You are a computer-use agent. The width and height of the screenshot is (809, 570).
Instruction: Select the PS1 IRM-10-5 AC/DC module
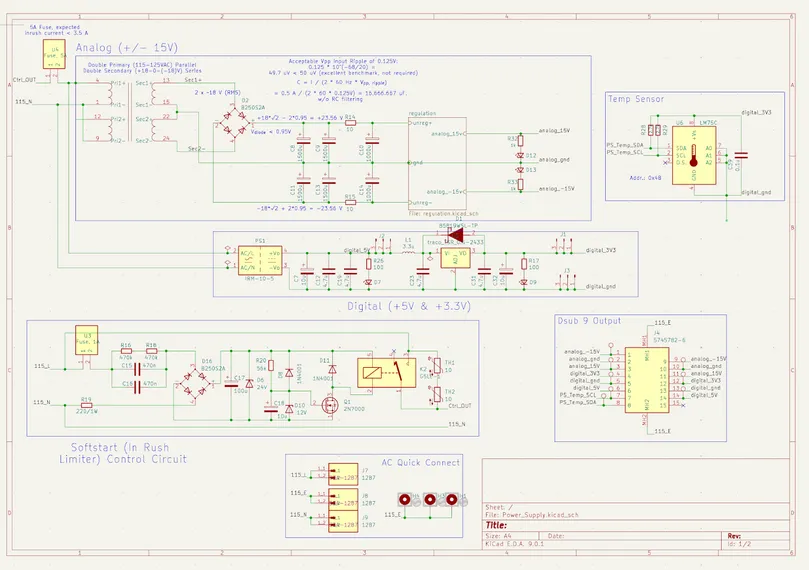point(259,261)
